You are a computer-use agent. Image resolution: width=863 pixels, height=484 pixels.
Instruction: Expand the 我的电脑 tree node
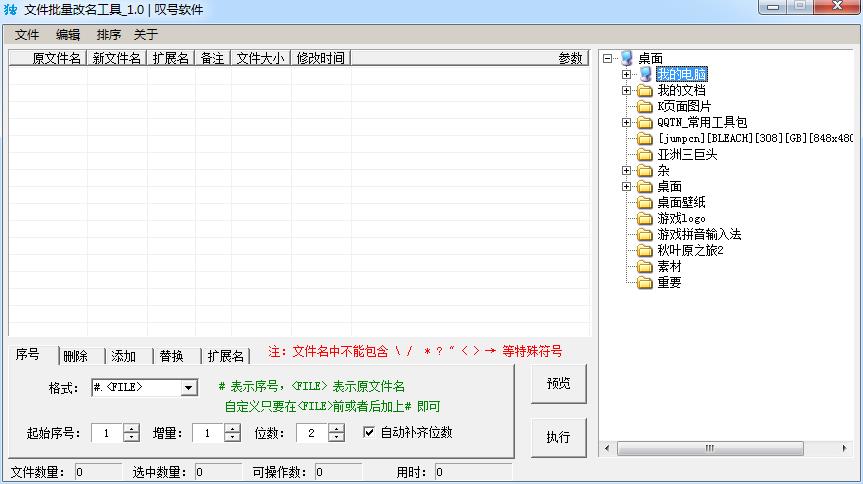(627, 74)
